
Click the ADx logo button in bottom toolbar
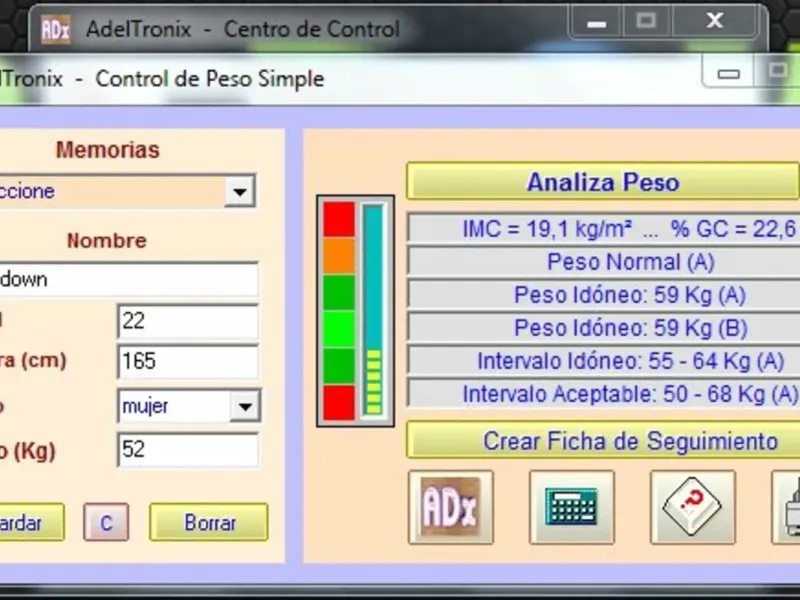451,507
